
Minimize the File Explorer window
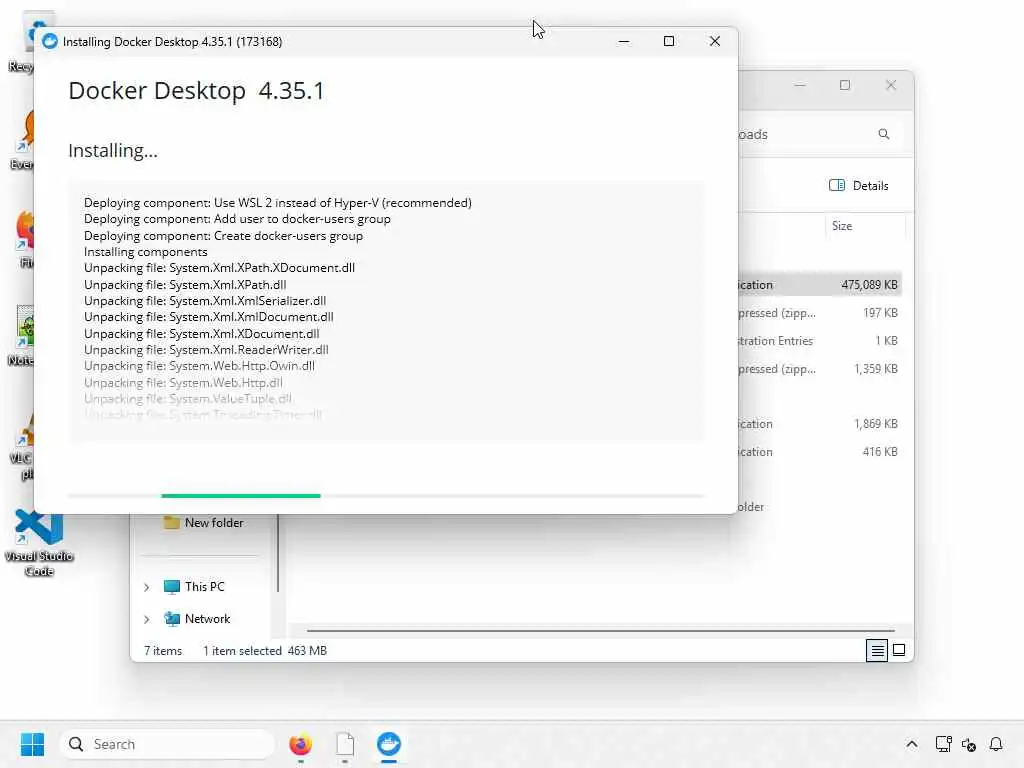[x=800, y=85]
